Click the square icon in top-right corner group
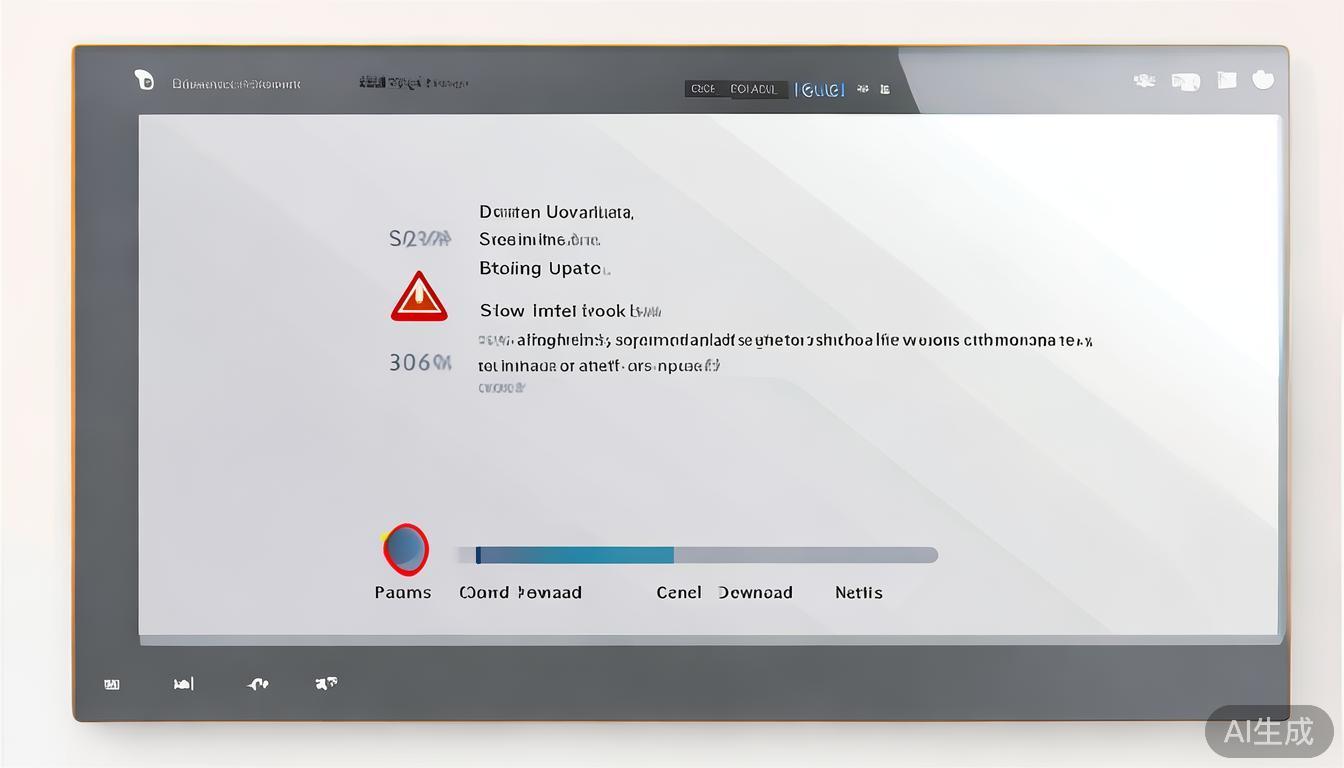This screenshot has width=1344, height=768. click(x=1227, y=80)
